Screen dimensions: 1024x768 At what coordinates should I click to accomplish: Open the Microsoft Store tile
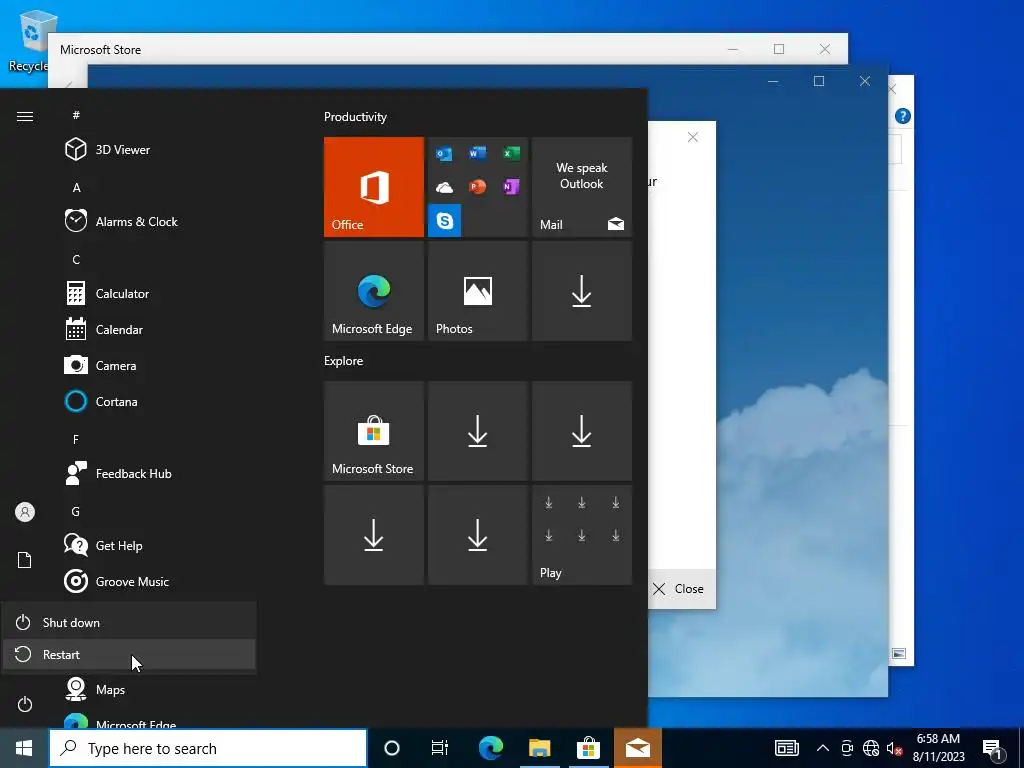[374, 431]
